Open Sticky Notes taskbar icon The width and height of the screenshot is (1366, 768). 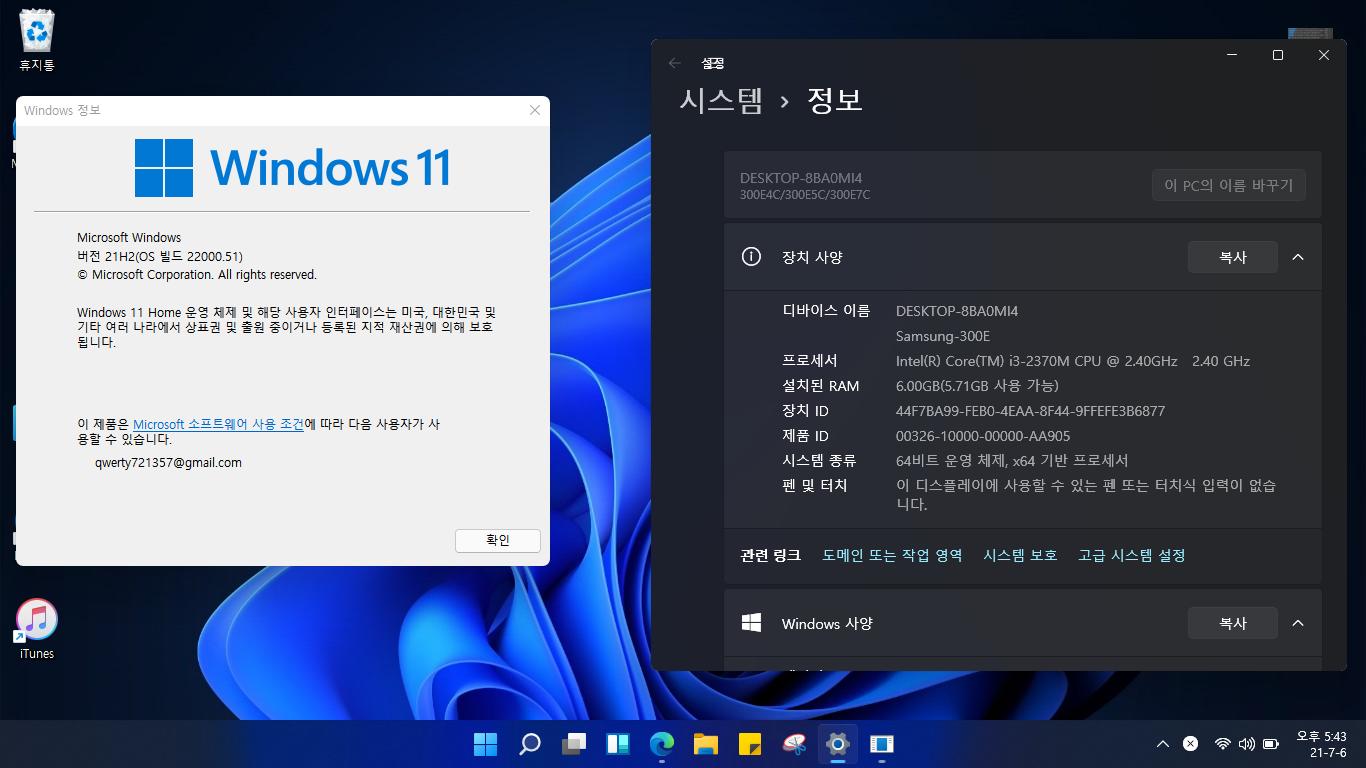pos(750,744)
